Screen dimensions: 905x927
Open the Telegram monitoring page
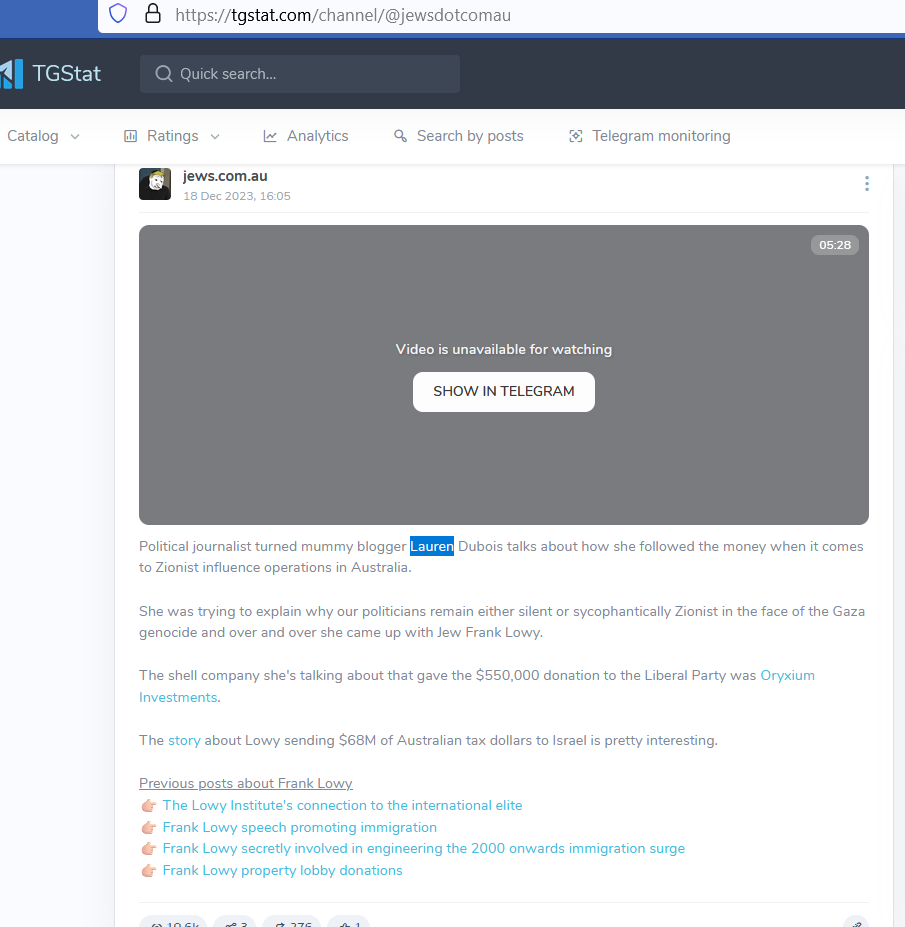(x=650, y=136)
